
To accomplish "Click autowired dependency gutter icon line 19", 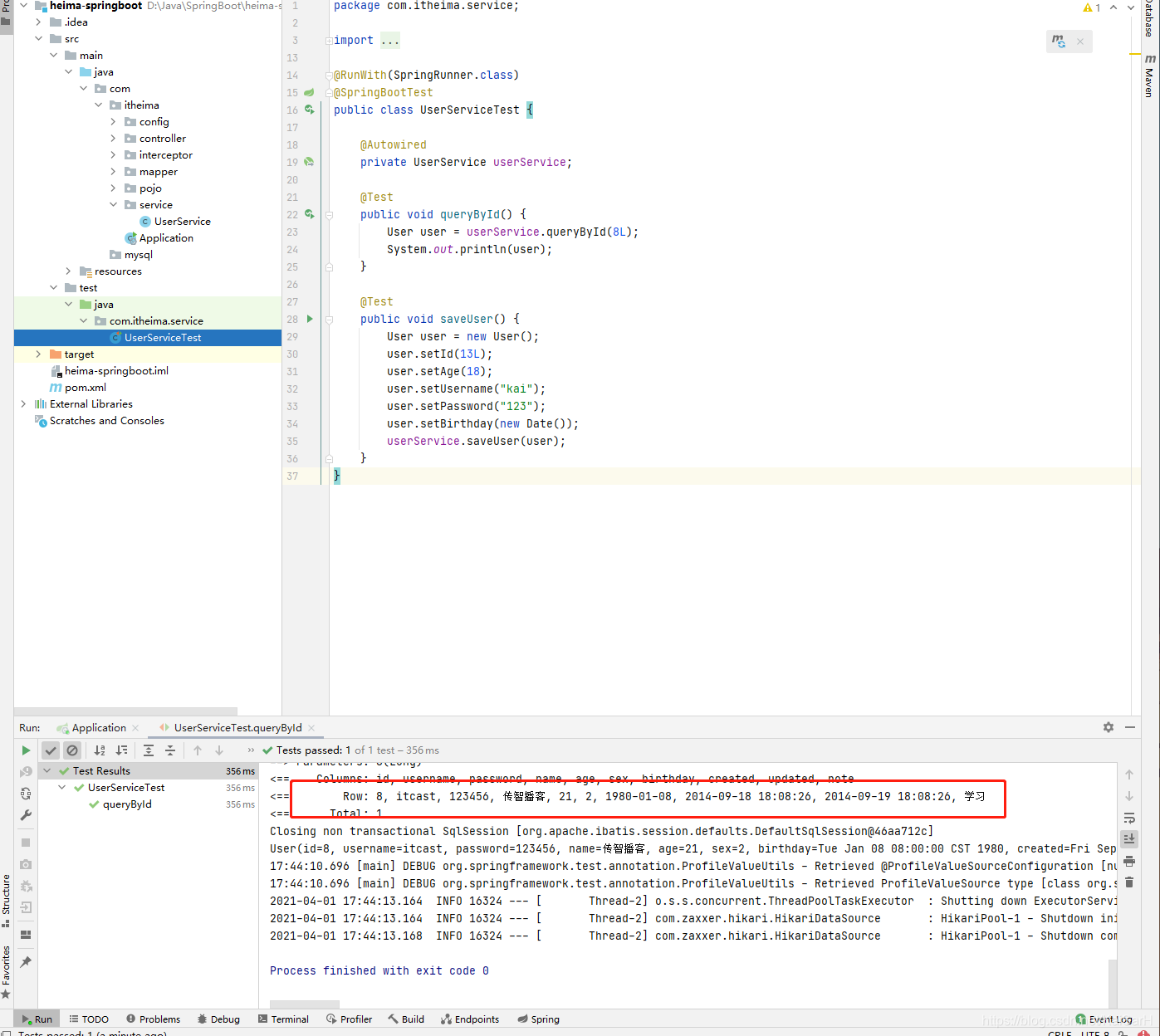I will pyautogui.click(x=309, y=162).
